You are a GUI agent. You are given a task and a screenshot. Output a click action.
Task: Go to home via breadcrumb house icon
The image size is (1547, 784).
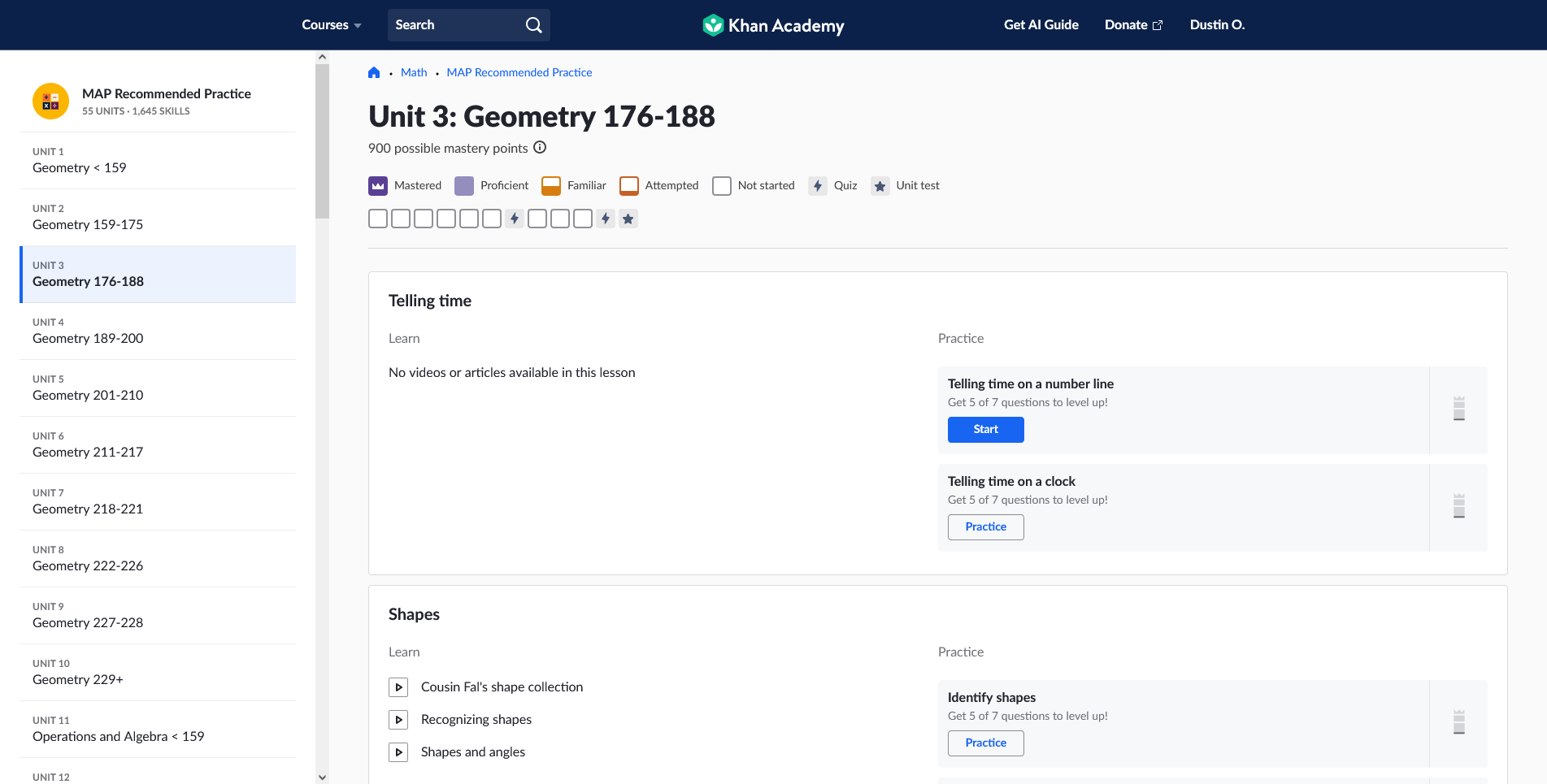pos(374,72)
